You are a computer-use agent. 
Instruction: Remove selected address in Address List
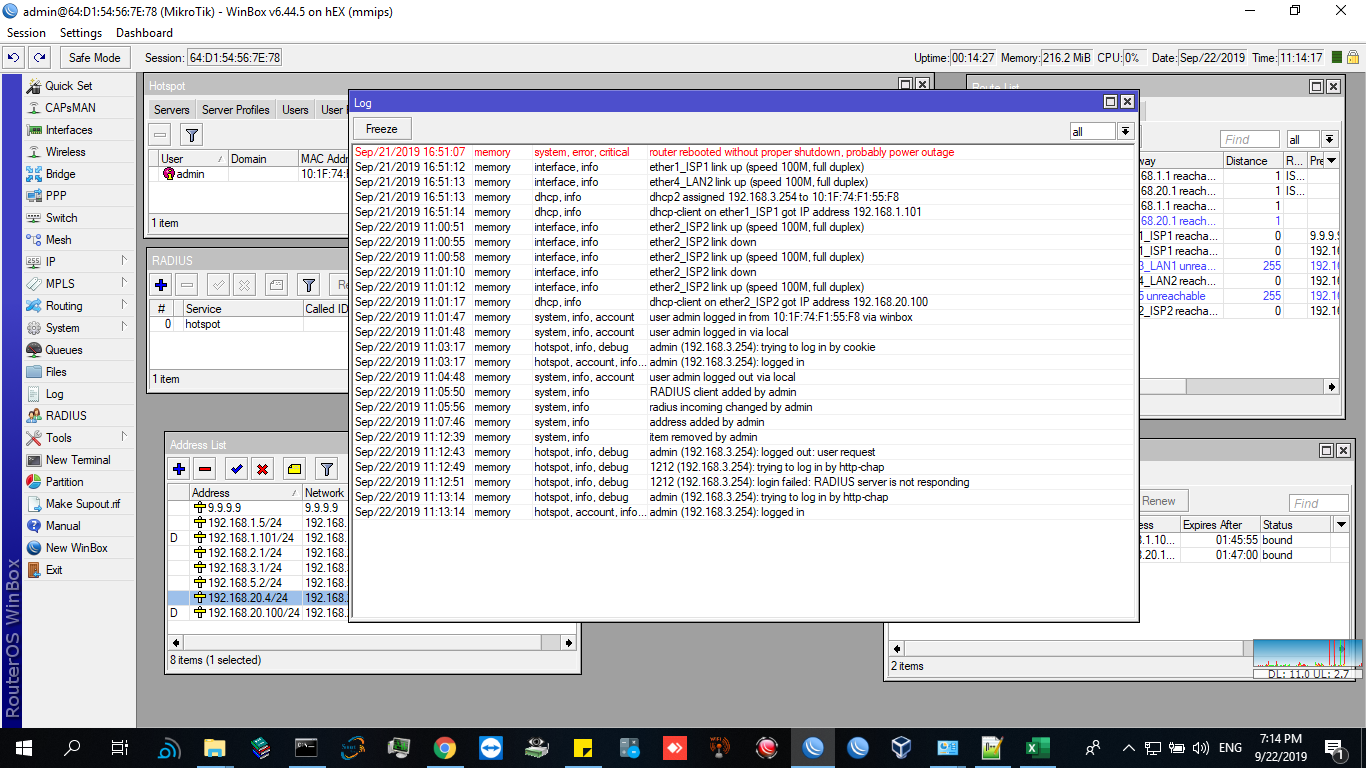pos(205,469)
